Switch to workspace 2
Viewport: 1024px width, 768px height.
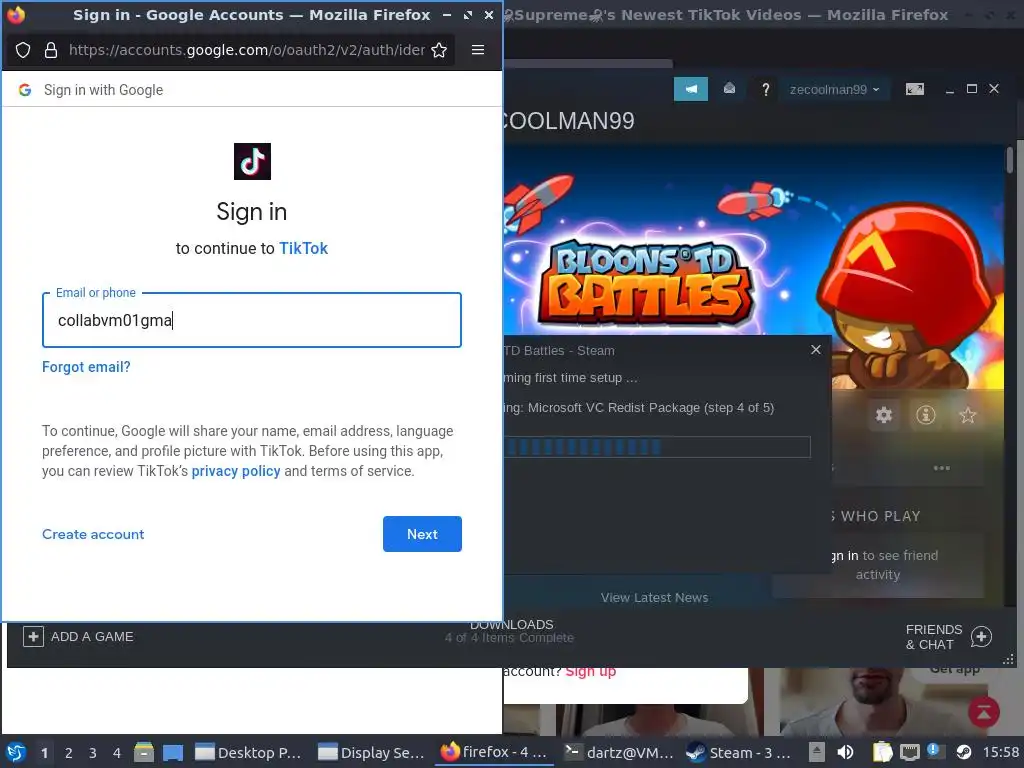(69, 753)
